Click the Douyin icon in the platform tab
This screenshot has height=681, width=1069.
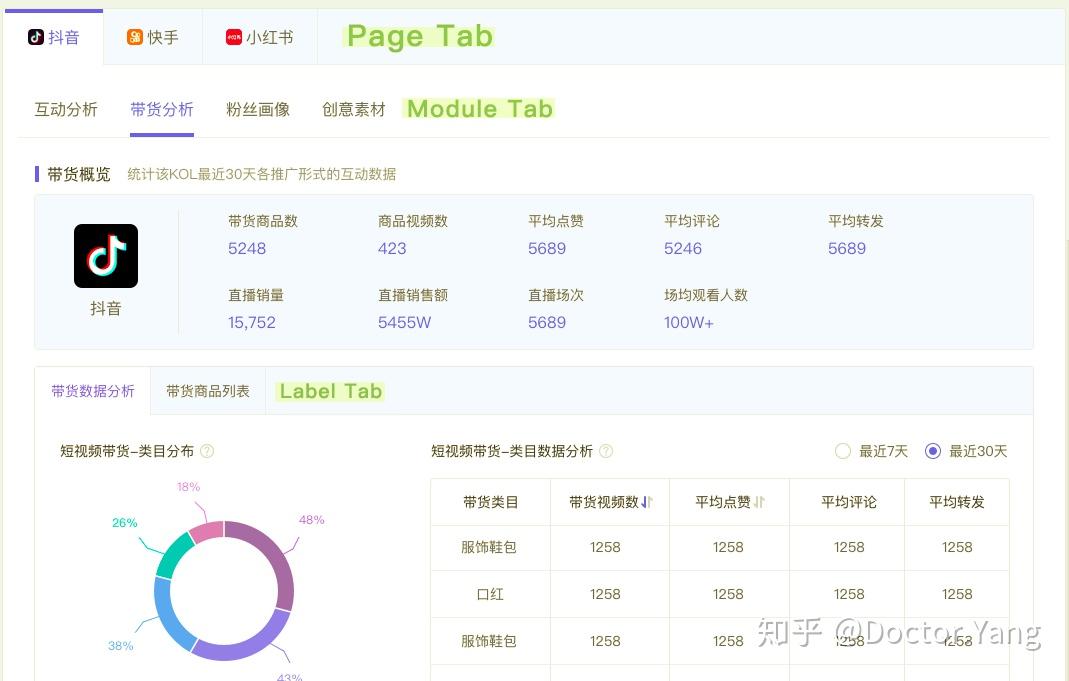[x=33, y=37]
